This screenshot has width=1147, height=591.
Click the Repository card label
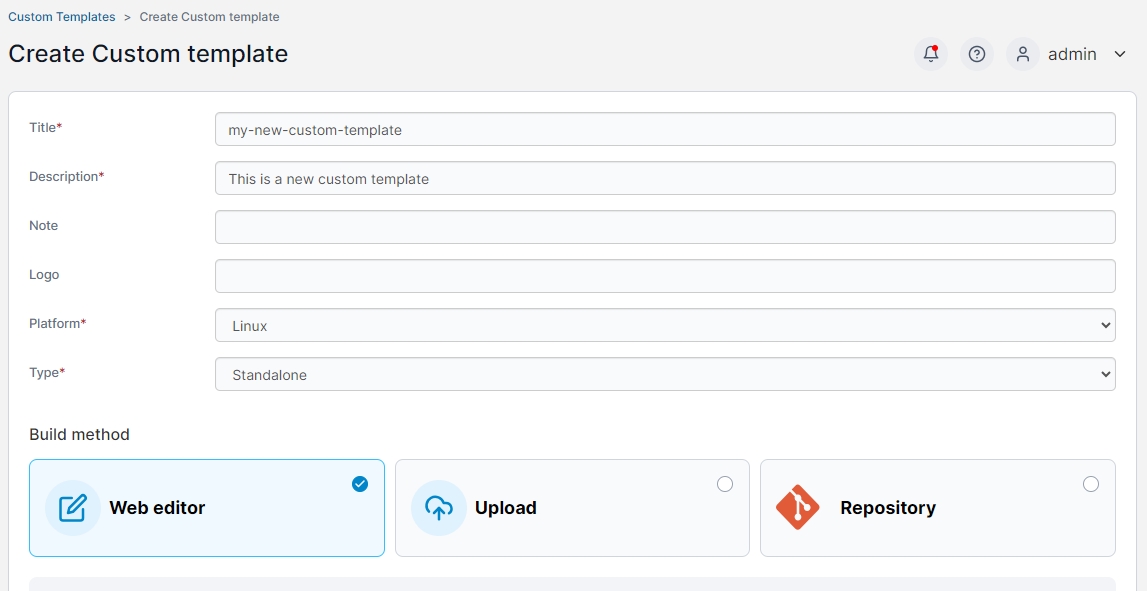[887, 508]
